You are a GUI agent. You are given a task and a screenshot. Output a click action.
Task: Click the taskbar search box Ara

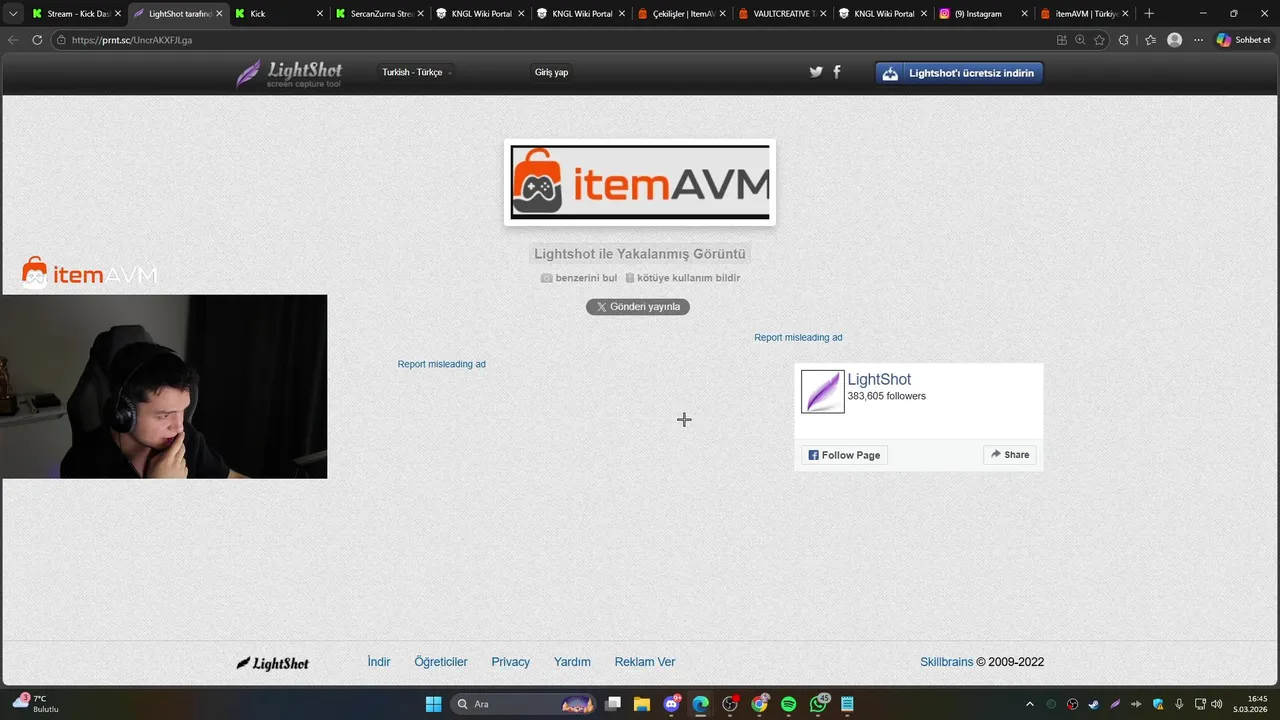[x=525, y=704]
